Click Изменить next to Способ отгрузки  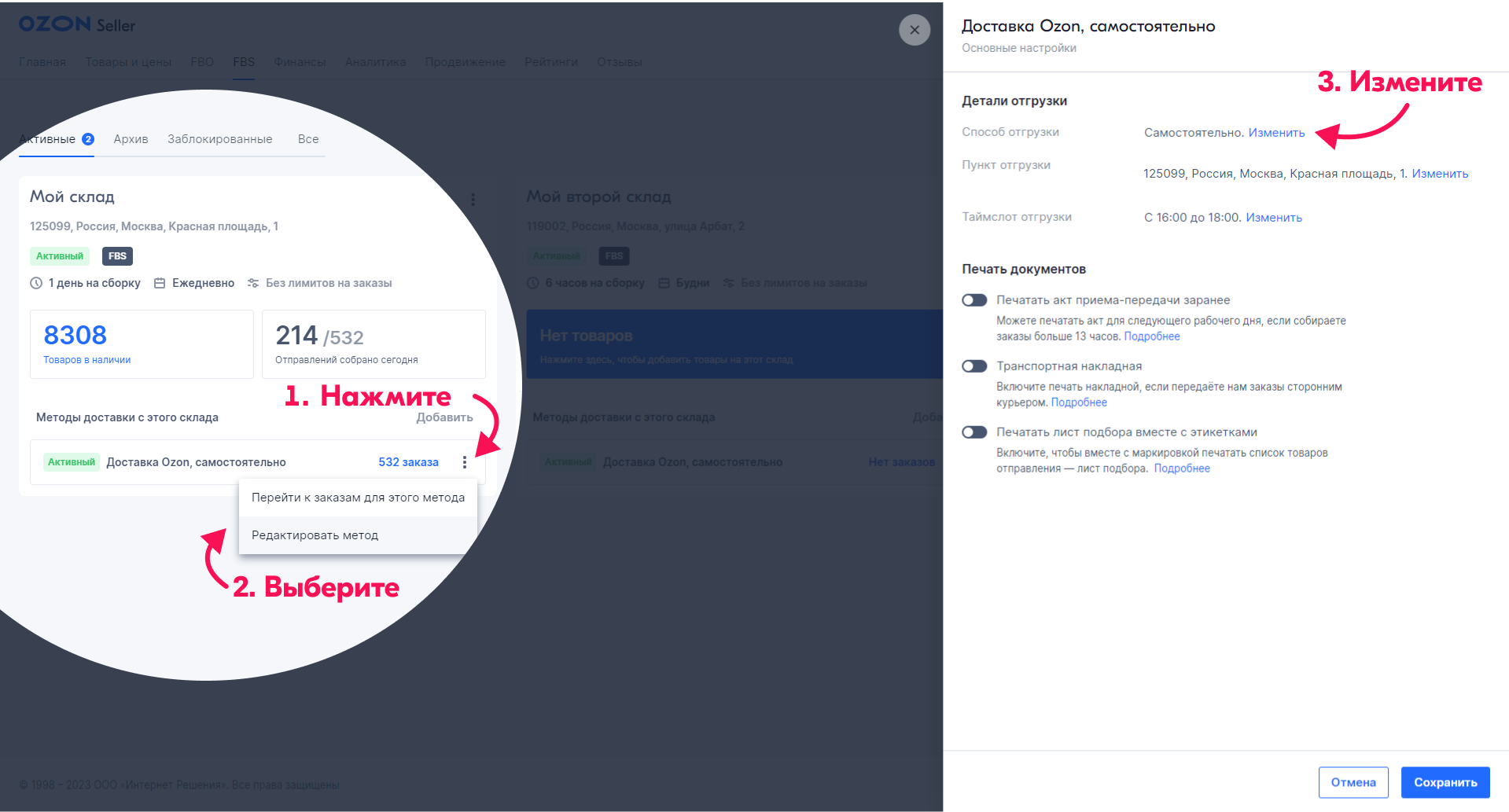[x=1276, y=133]
